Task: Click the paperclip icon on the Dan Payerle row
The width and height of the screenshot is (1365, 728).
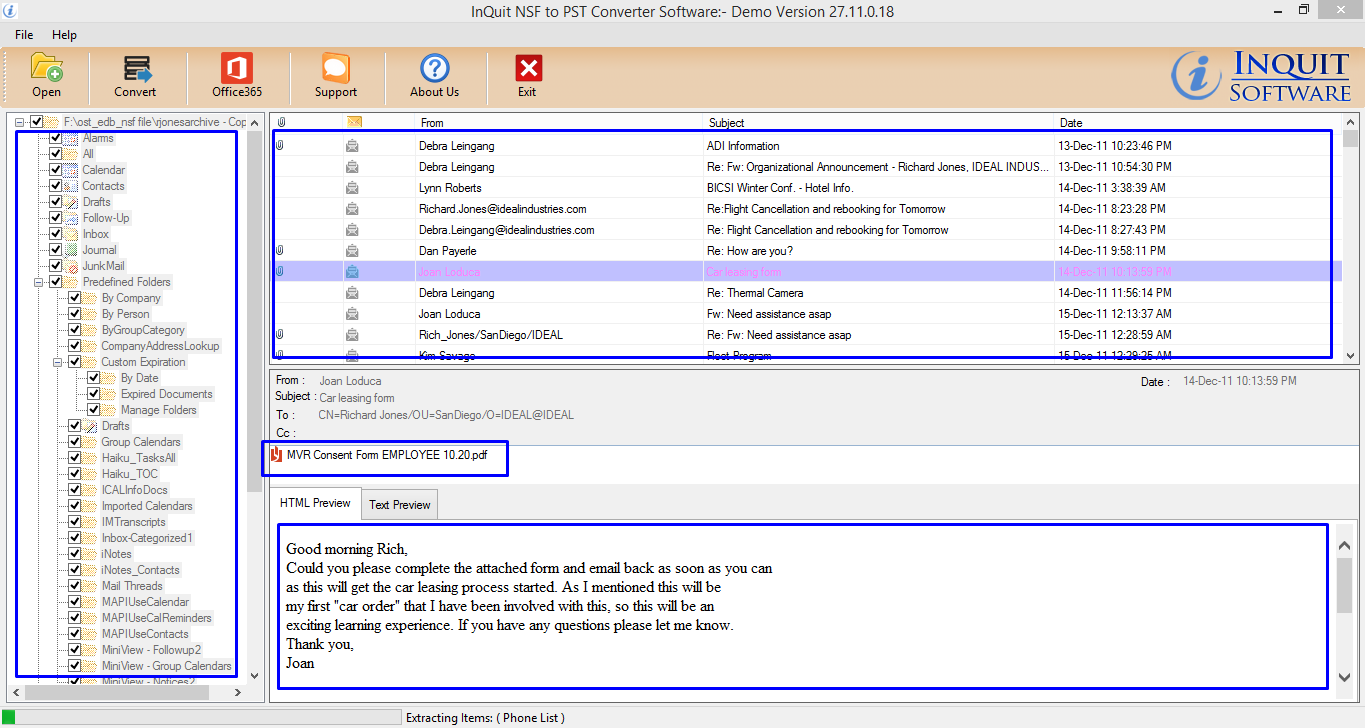Action: [280, 251]
